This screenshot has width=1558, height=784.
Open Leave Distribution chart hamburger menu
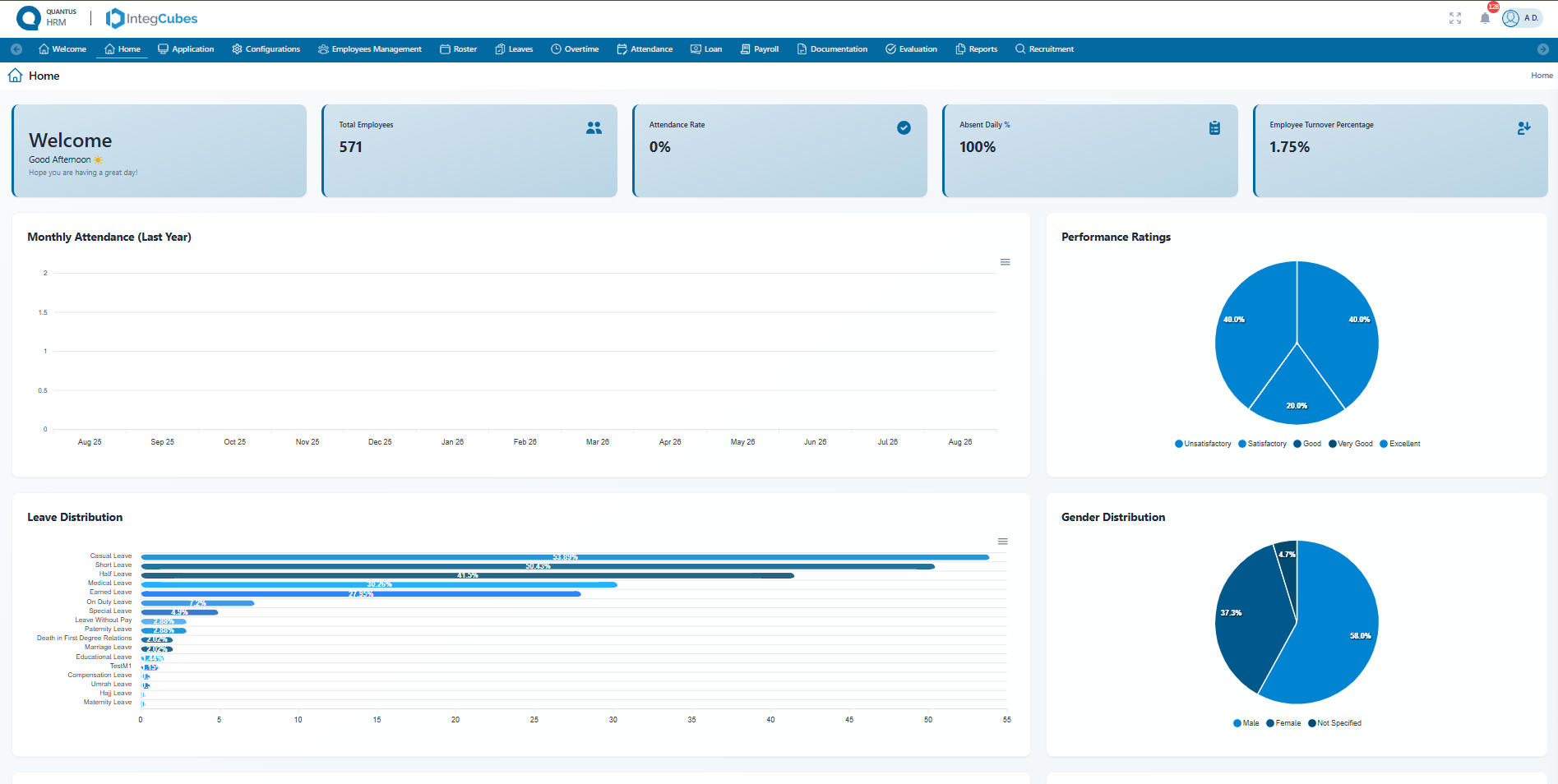pos(1003,542)
